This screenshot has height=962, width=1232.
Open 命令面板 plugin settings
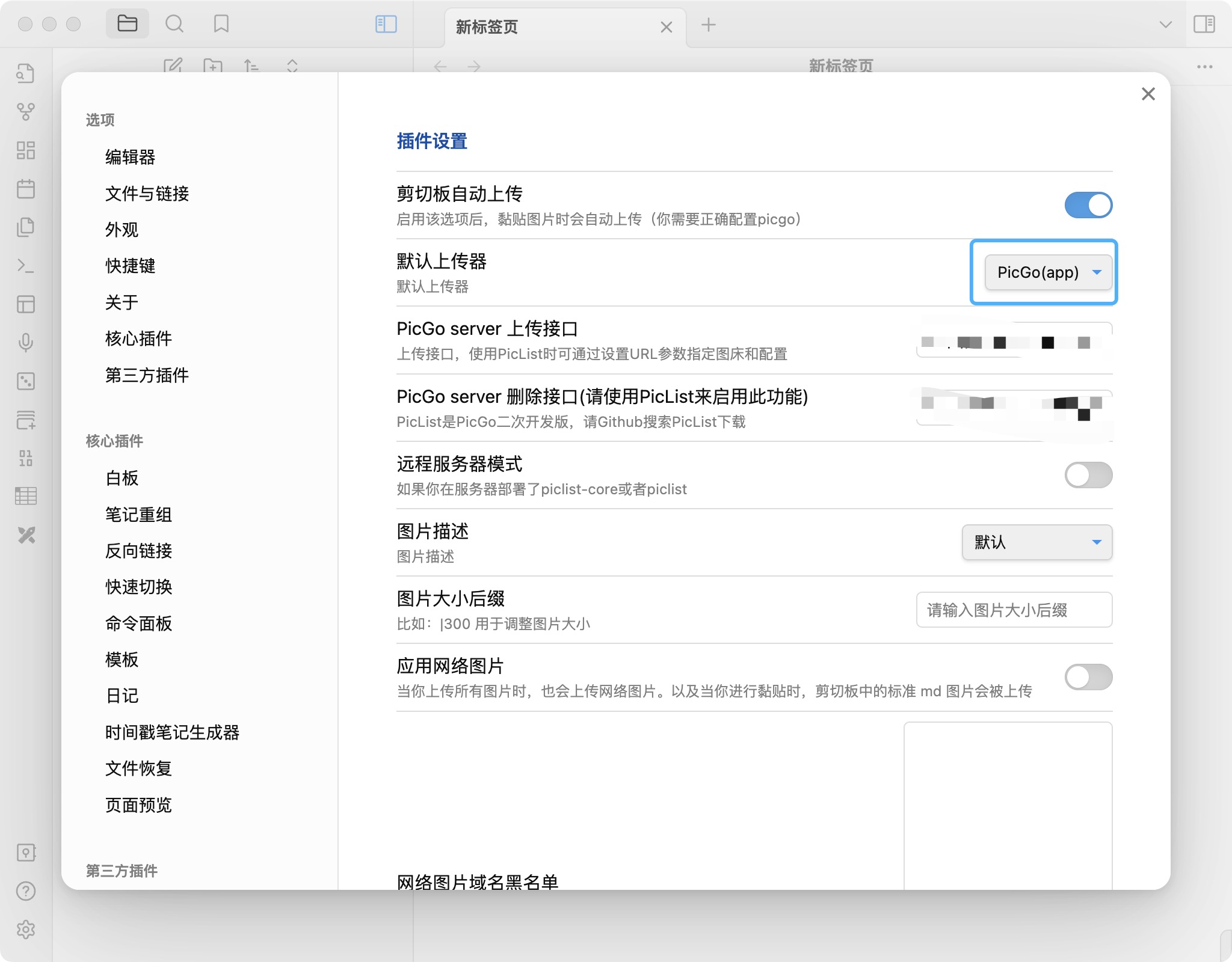pyautogui.click(x=138, y=623)
